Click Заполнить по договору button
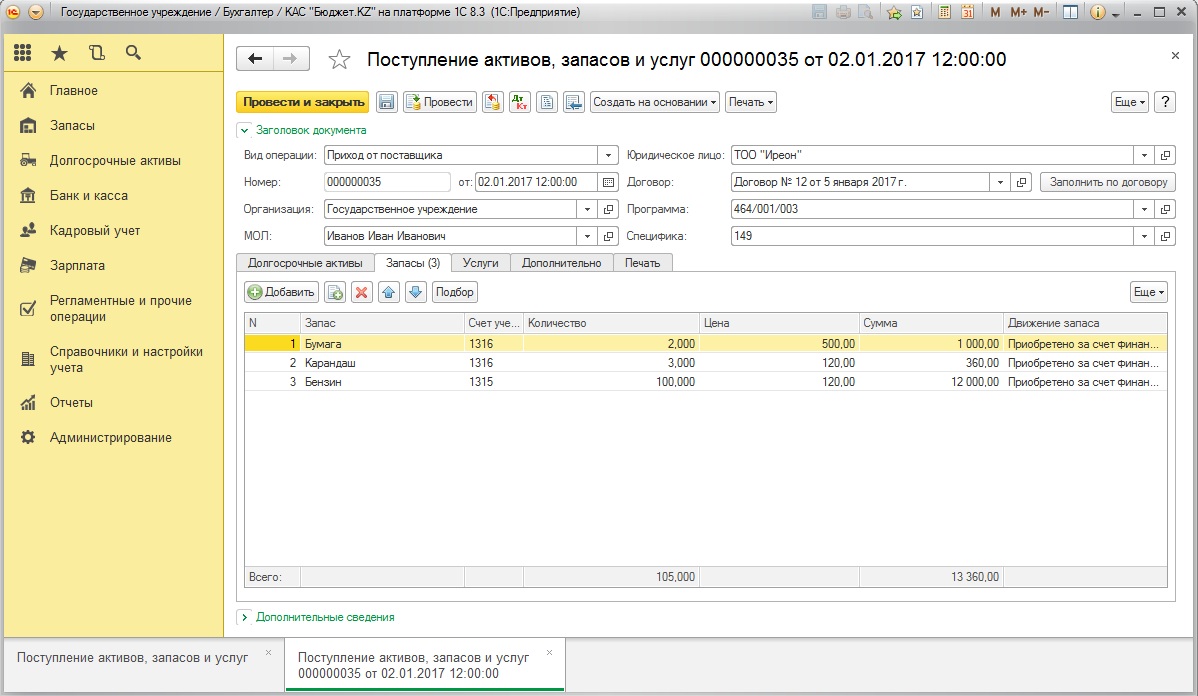Image resolution: width=1198 pixels, height=696 pixels. click(1108, 182)
